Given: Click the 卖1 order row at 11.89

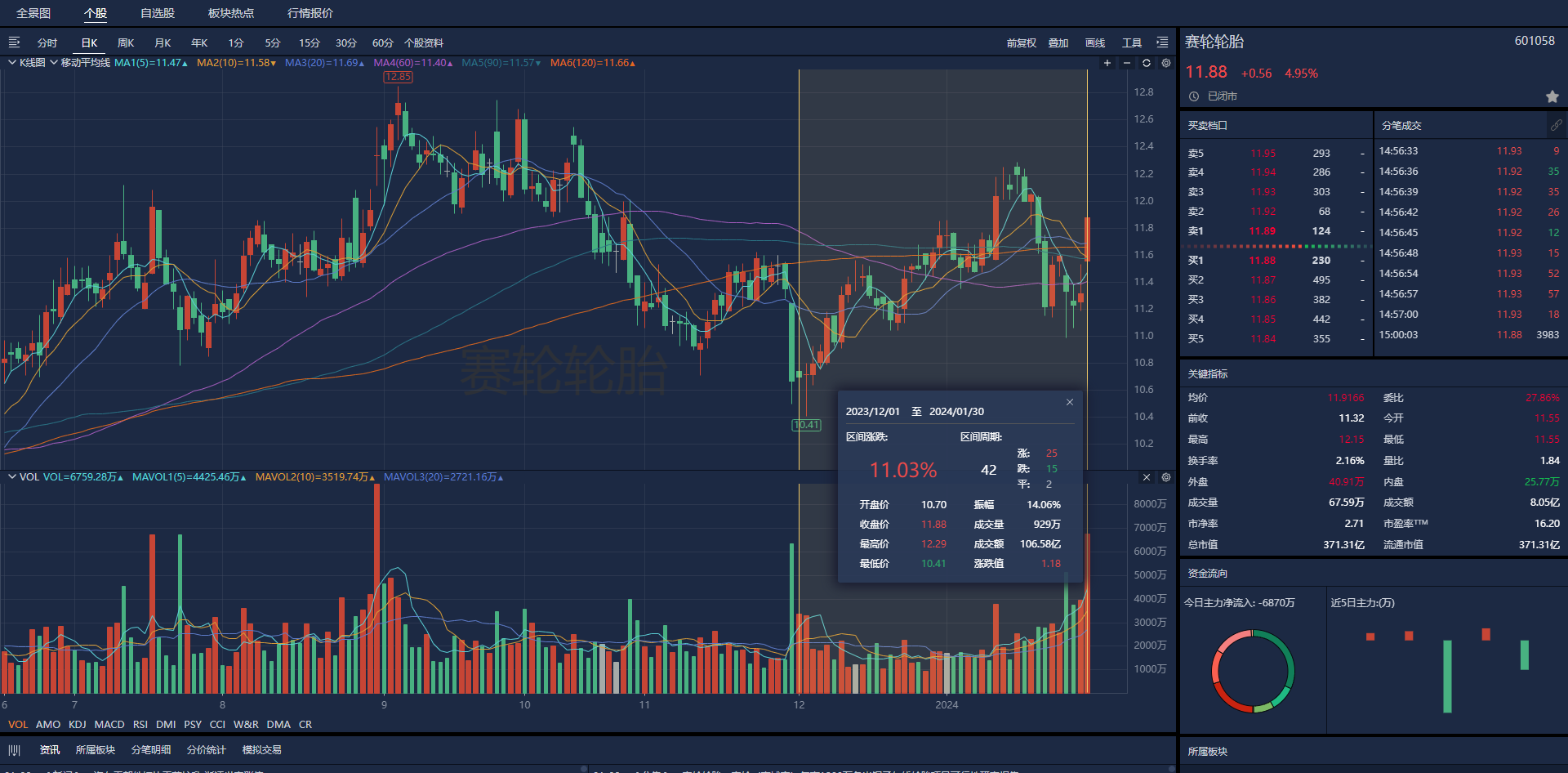Looking at the screenshot, I should pos(1276,231).
